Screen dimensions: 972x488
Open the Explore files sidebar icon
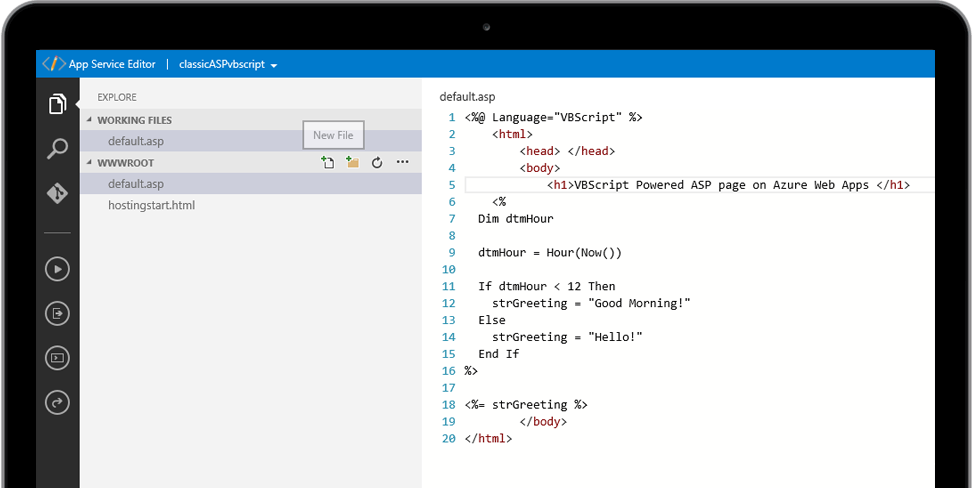point(57,104)
